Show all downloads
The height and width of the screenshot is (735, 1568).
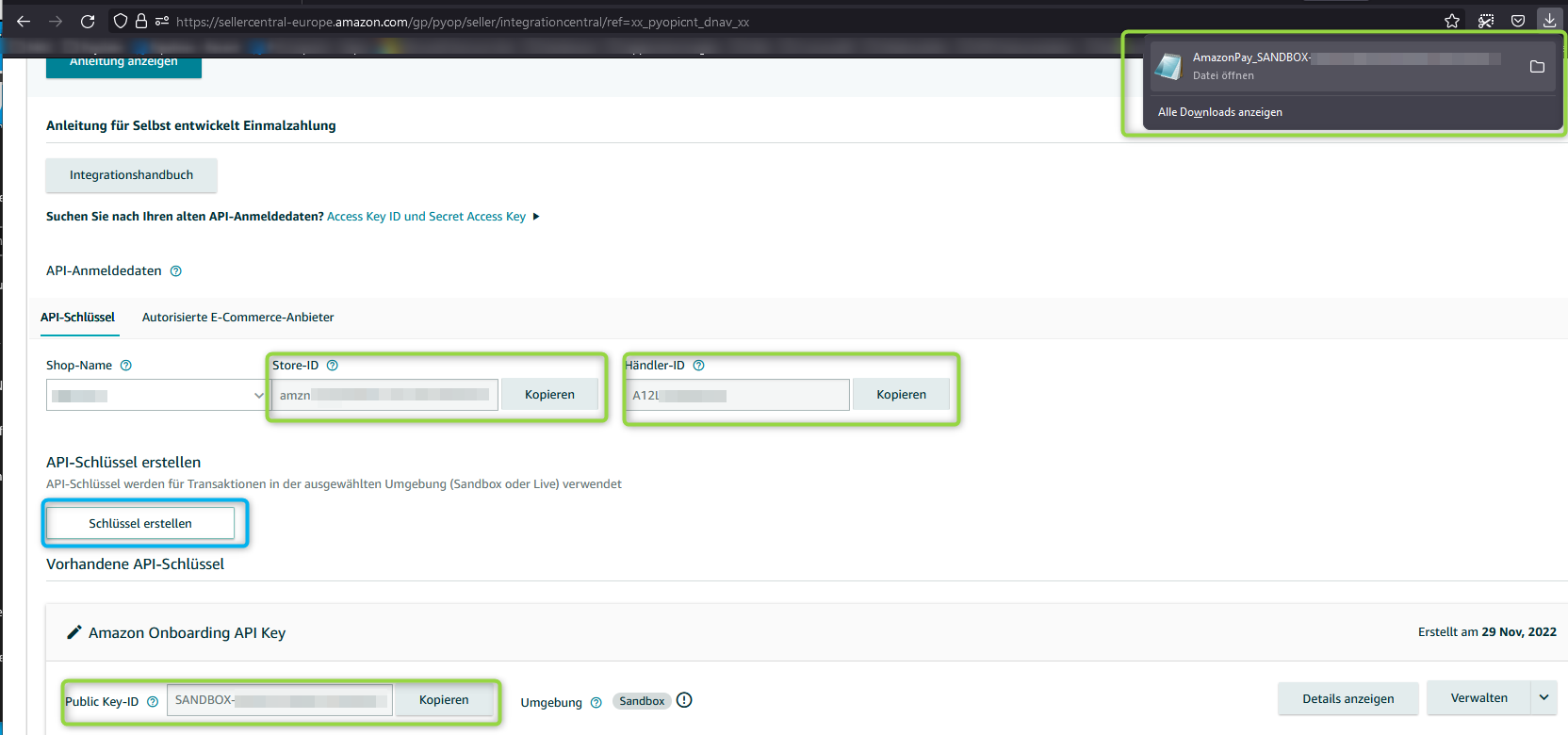1219,112
